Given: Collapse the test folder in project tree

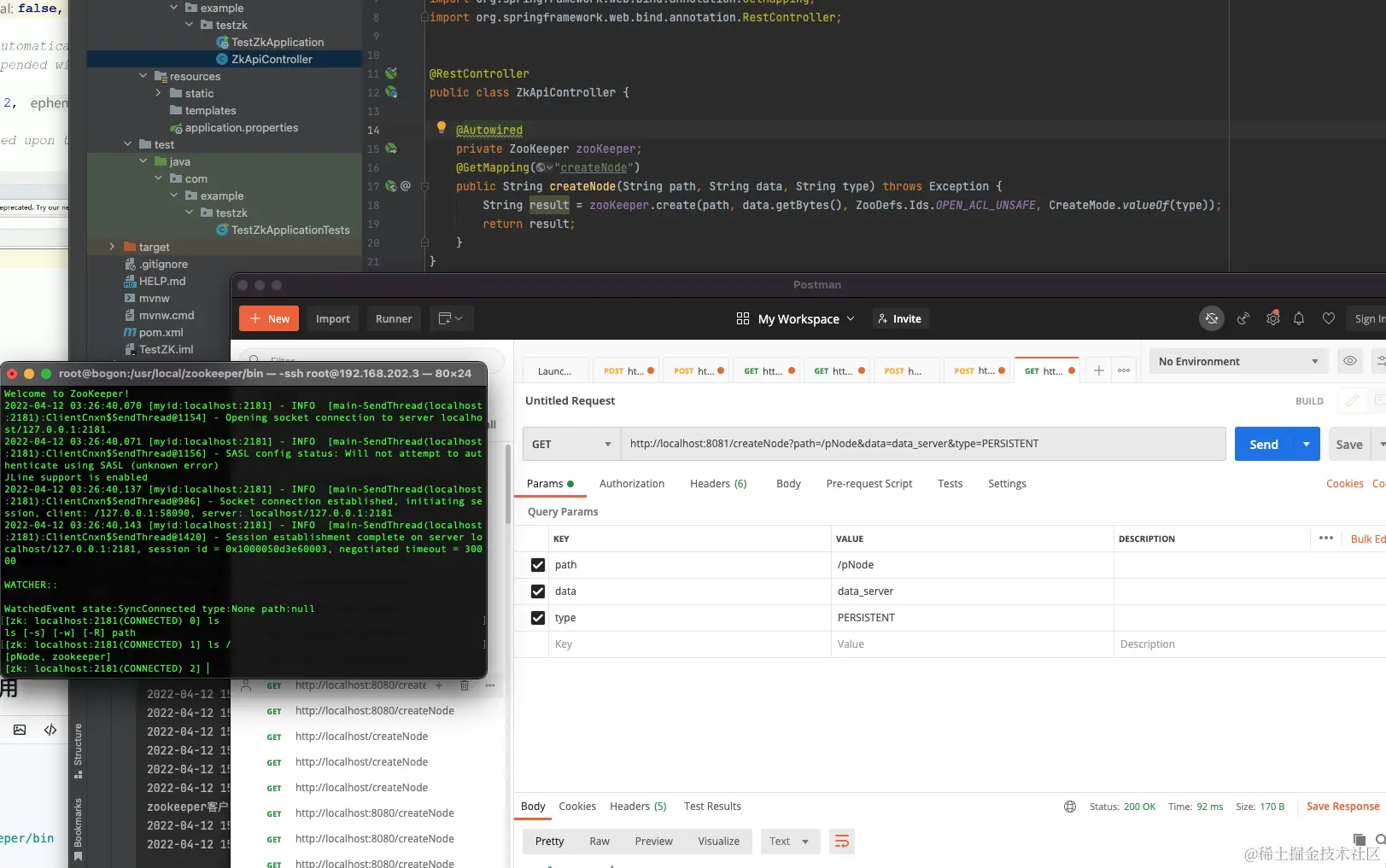Looking at the screenshot, I should [x=128, y=144].
